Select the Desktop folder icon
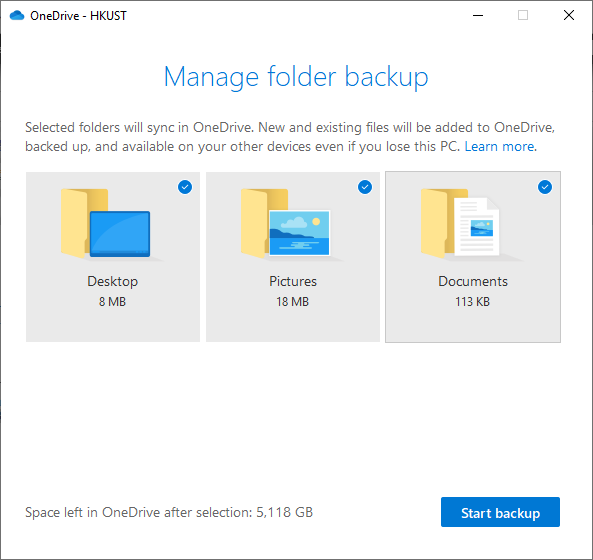Image resolution: width=593 pixels, height=560 pixels. click(x=106, y=224)
